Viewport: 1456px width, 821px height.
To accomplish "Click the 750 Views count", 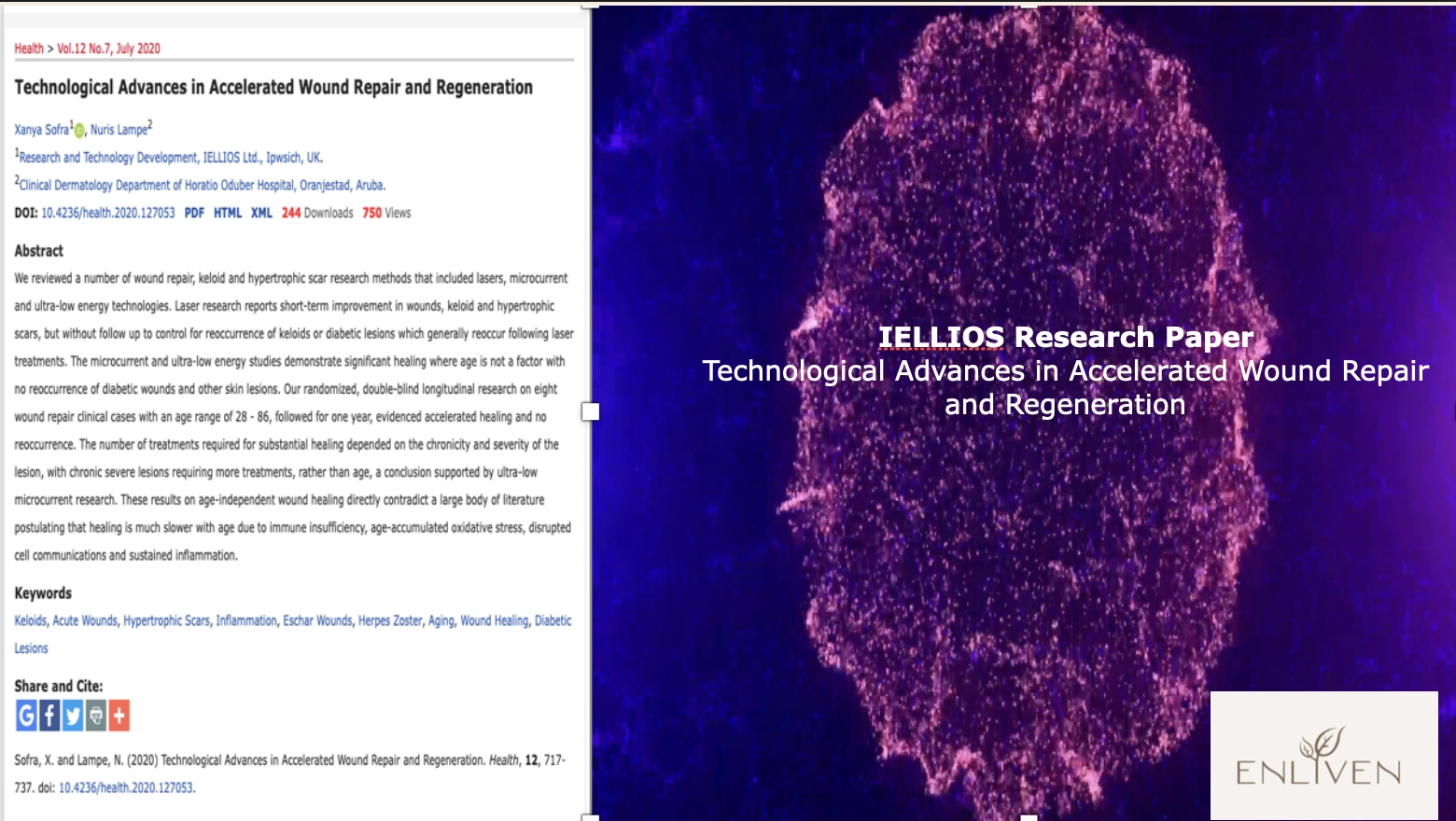I will coord(386,213).
